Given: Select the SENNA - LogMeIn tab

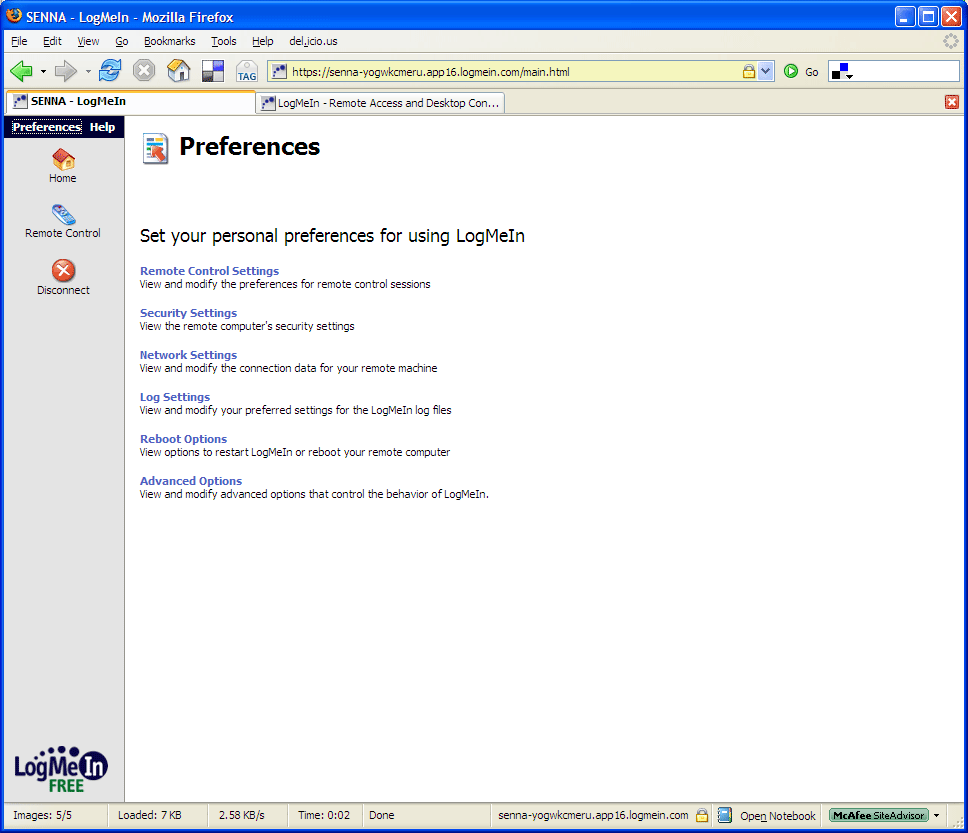Looking at the screenshot, I should 130,101.
